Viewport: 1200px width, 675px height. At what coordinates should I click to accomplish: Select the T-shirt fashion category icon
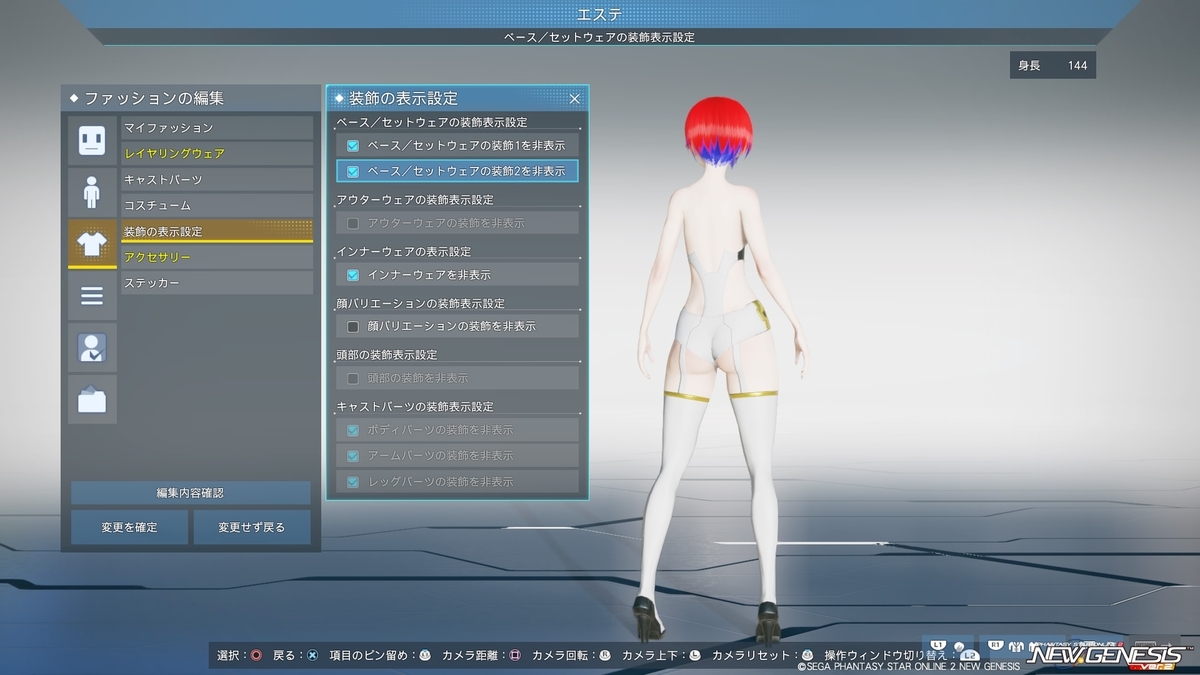(92, 243)
